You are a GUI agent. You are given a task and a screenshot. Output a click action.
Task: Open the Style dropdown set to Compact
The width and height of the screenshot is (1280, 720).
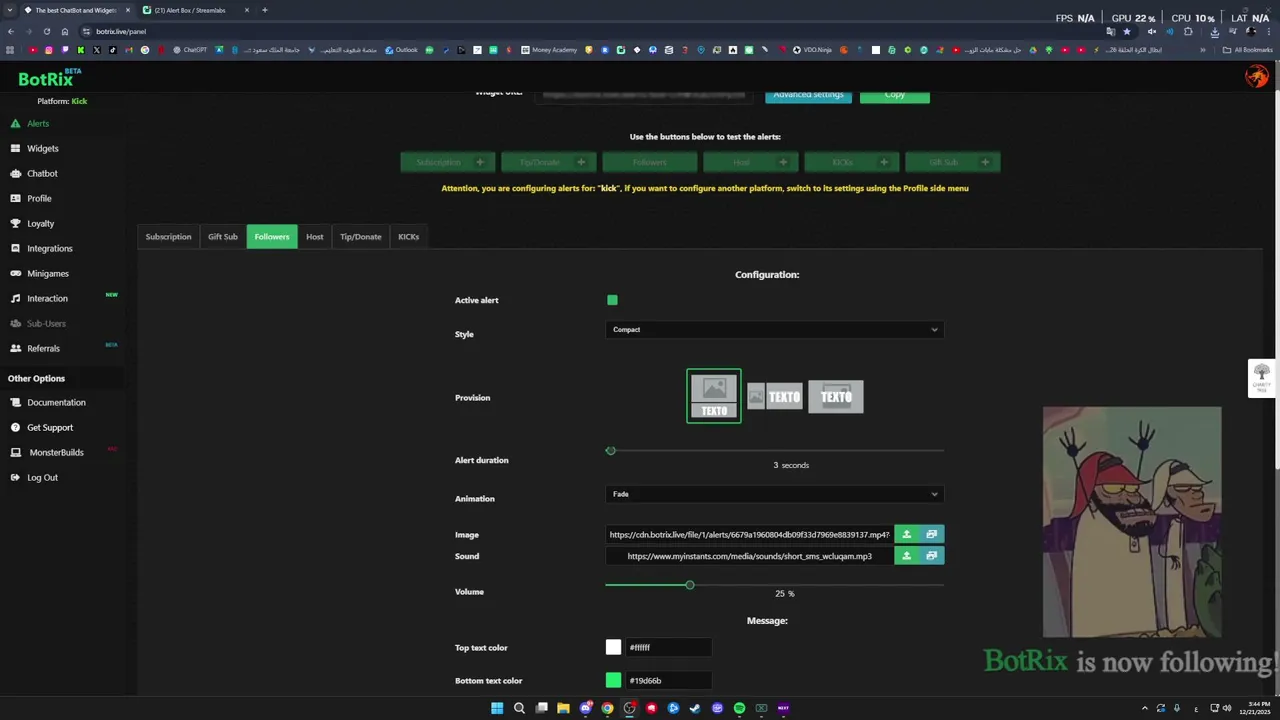[775, 329]
